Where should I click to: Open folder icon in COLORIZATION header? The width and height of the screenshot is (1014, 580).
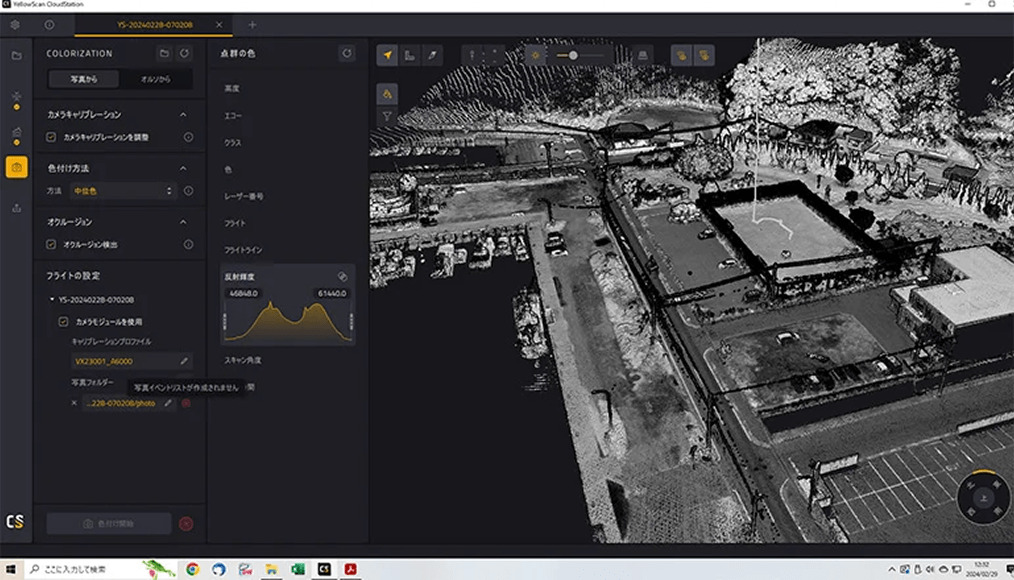tap(164, 53)
